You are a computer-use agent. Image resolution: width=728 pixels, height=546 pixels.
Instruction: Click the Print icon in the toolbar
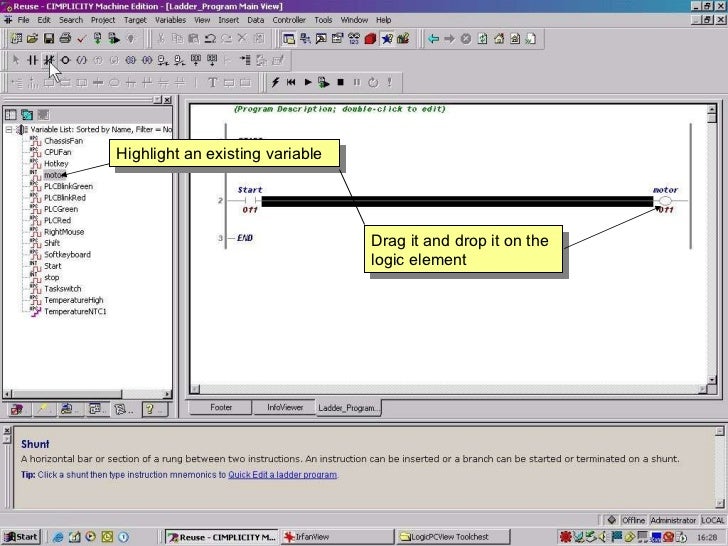[64, 39]
